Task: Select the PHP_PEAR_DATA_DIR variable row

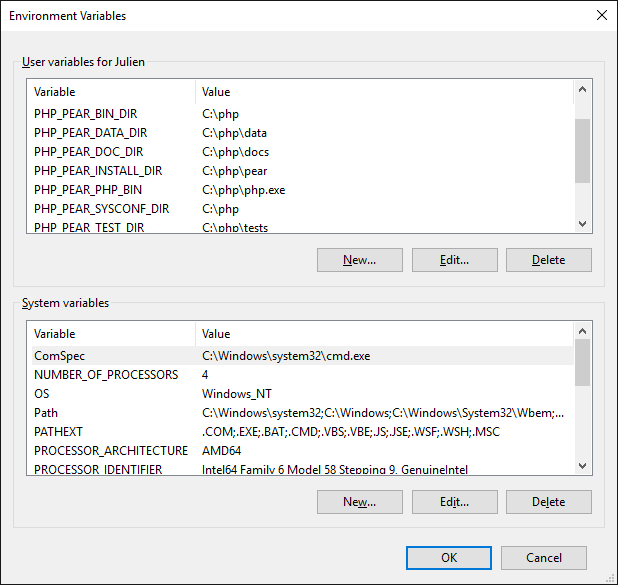Action: [x=302, y=133]
